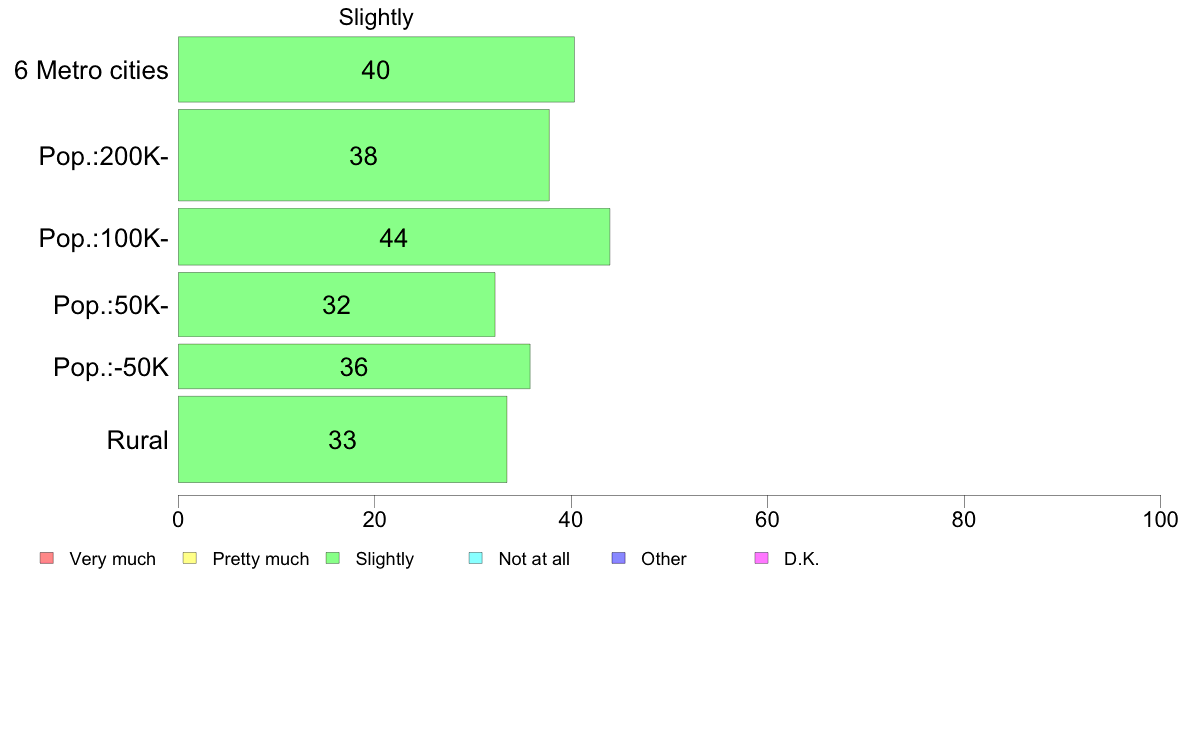Click the Not at all legend text
Viewport: 1188px width, 736px height.
[x=534, y=559]
